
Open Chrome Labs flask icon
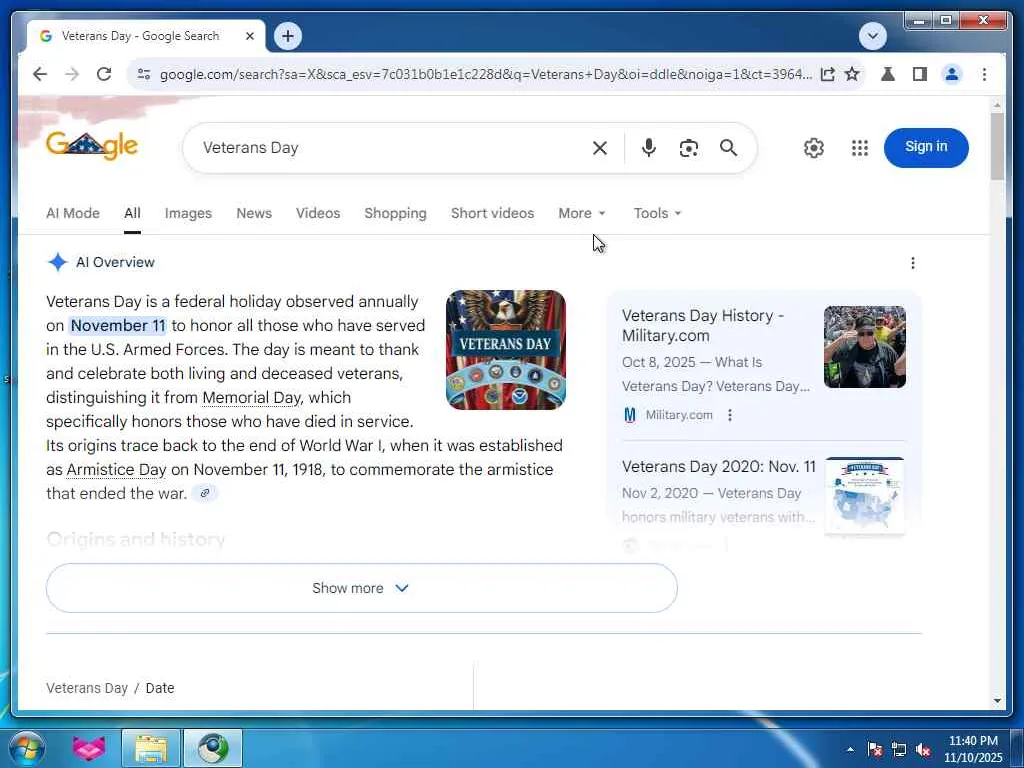888,74
